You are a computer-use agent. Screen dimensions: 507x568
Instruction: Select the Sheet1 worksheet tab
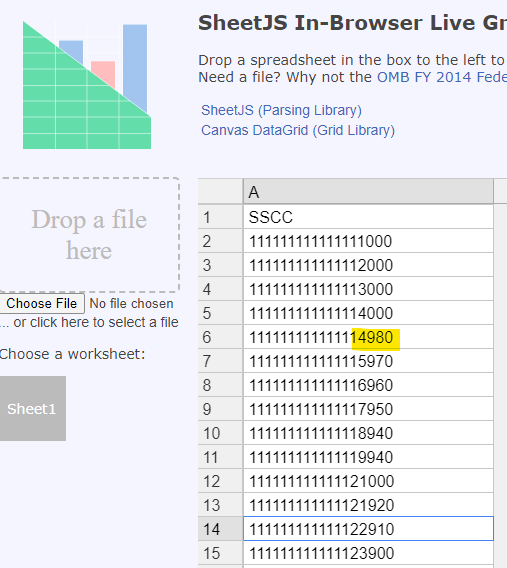pos(32,409)
